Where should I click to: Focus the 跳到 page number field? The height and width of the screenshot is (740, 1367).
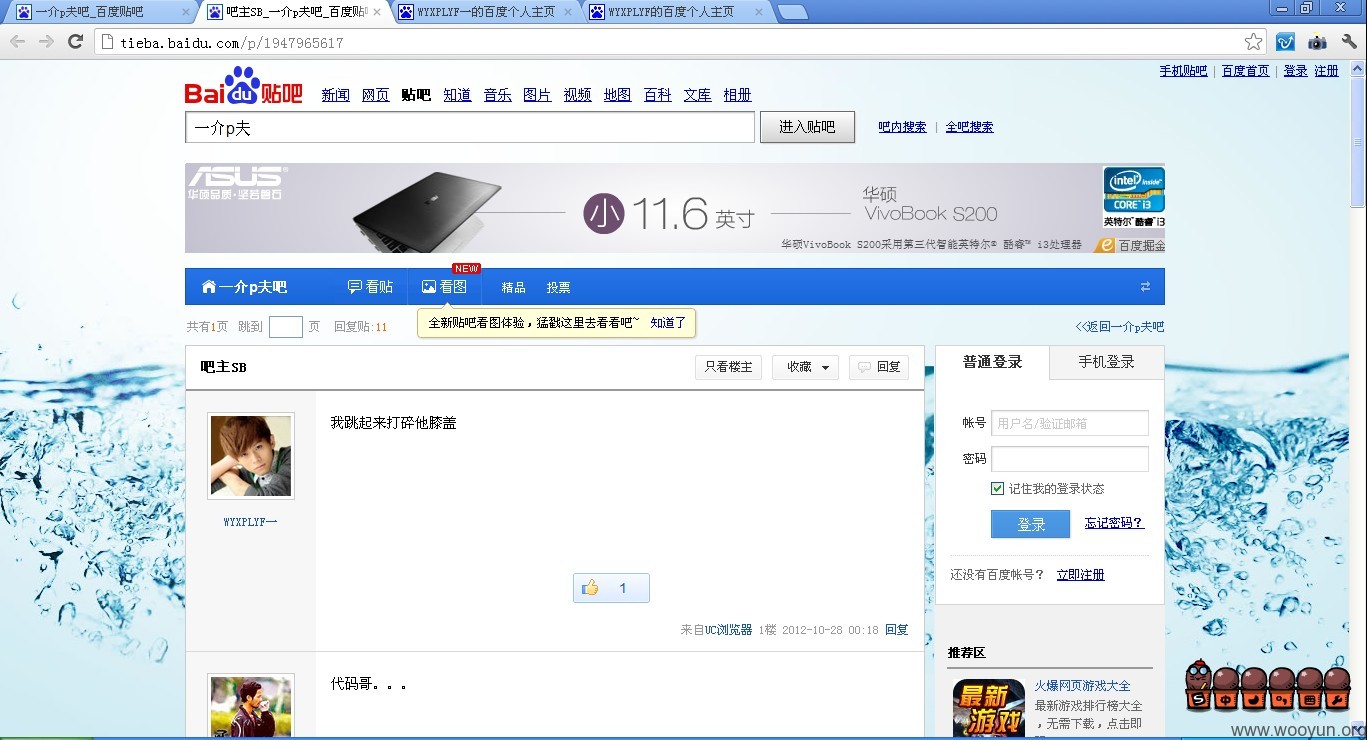click(286, 327)
